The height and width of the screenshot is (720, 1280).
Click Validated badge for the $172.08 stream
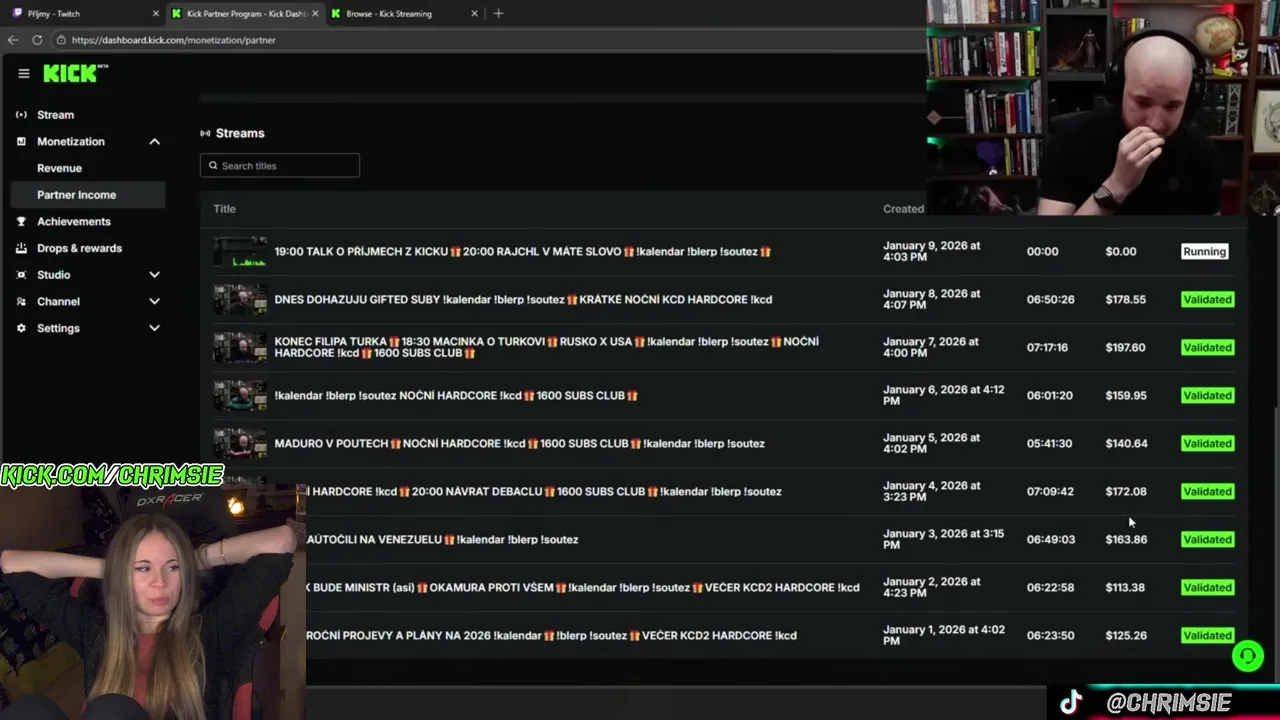pos(1207,492)
